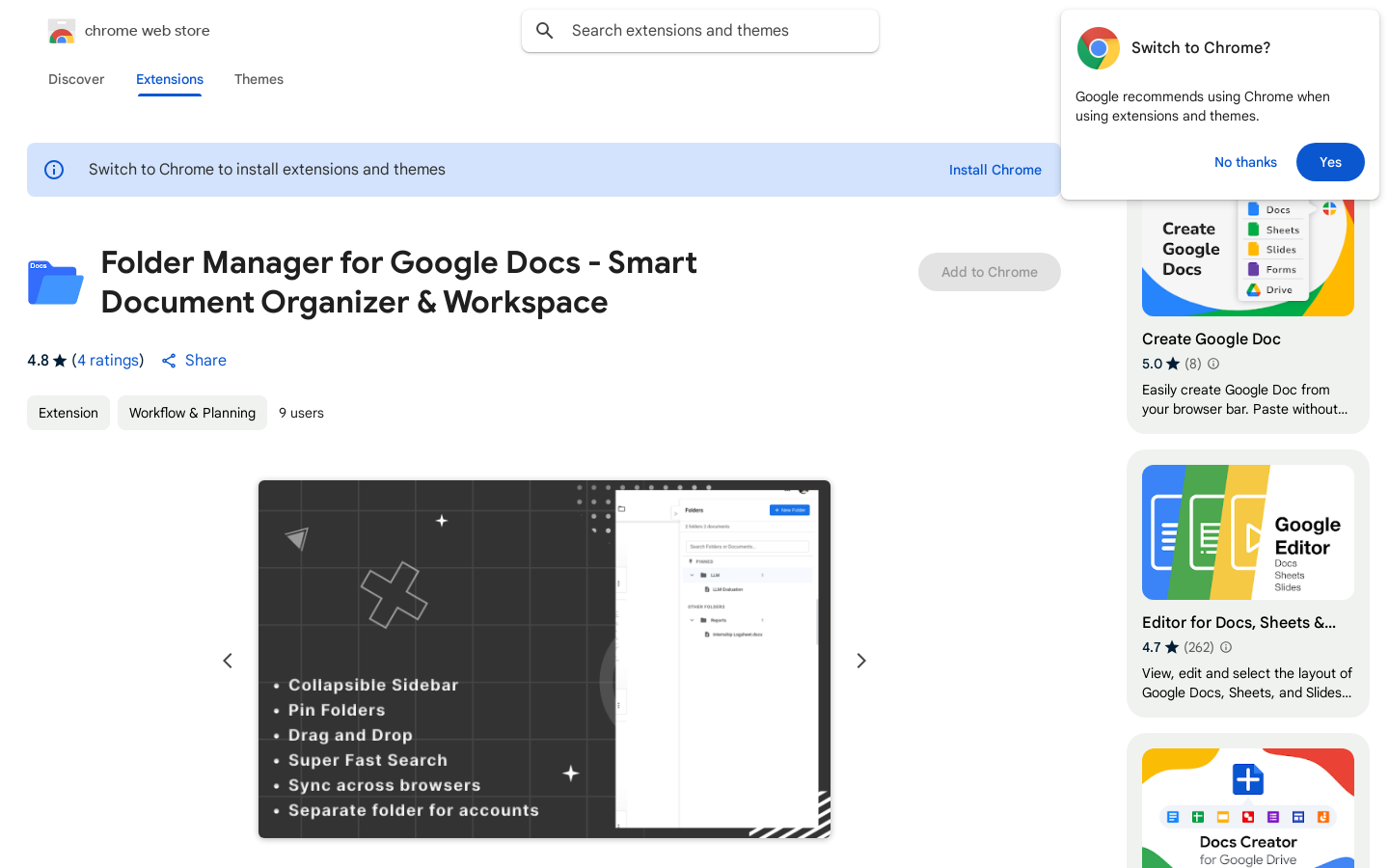Select the Extension category chip

[x=68, y=413]
